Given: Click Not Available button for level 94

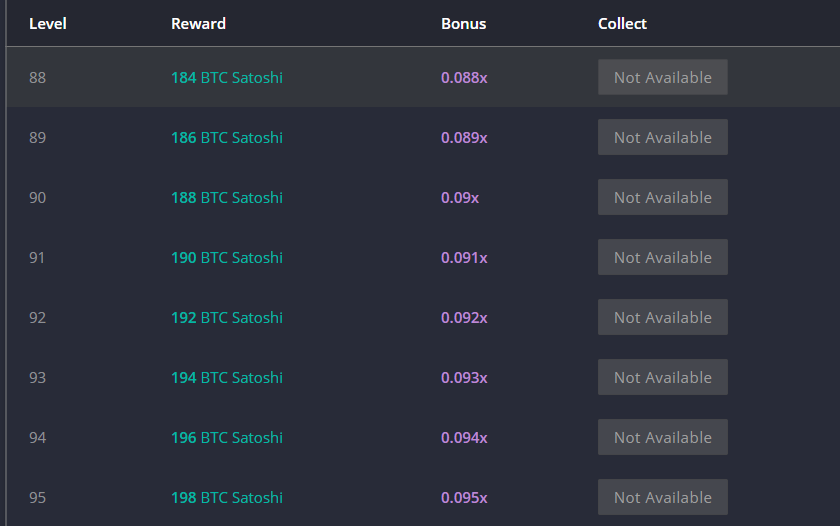Looking at the screenshot, I should (663, 437).
